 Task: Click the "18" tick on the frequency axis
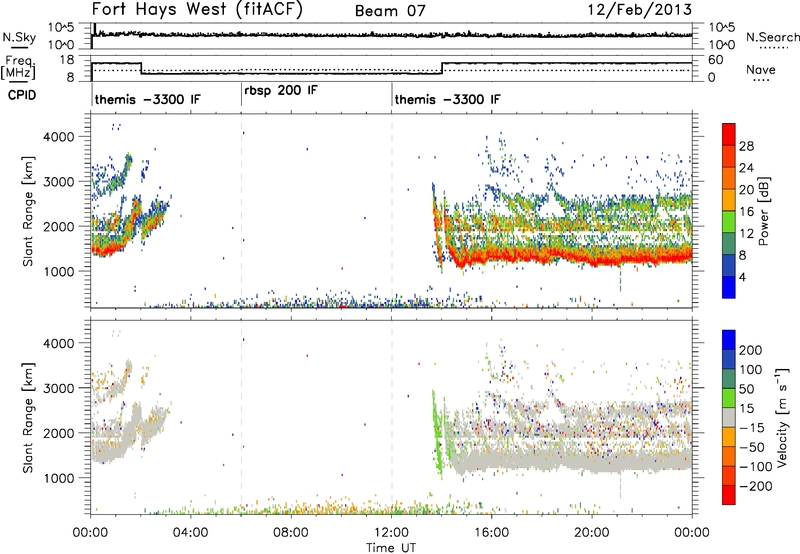click(x=67, y=60)
